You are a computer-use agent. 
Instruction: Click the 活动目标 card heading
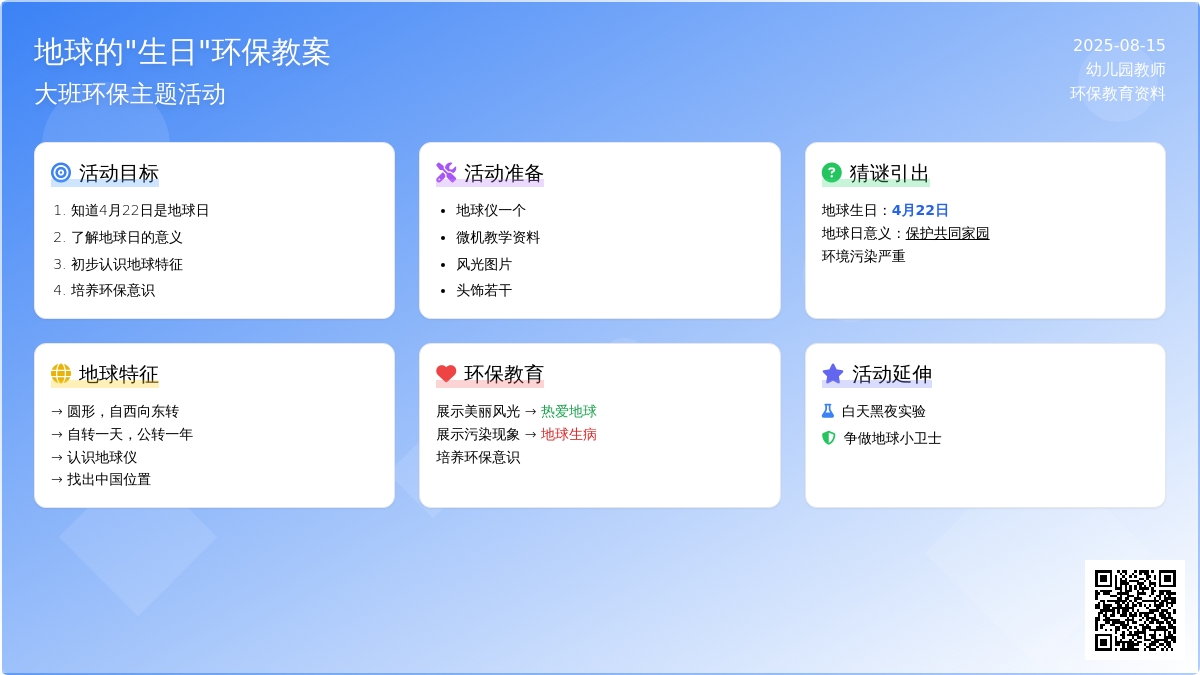pos(119,173)
